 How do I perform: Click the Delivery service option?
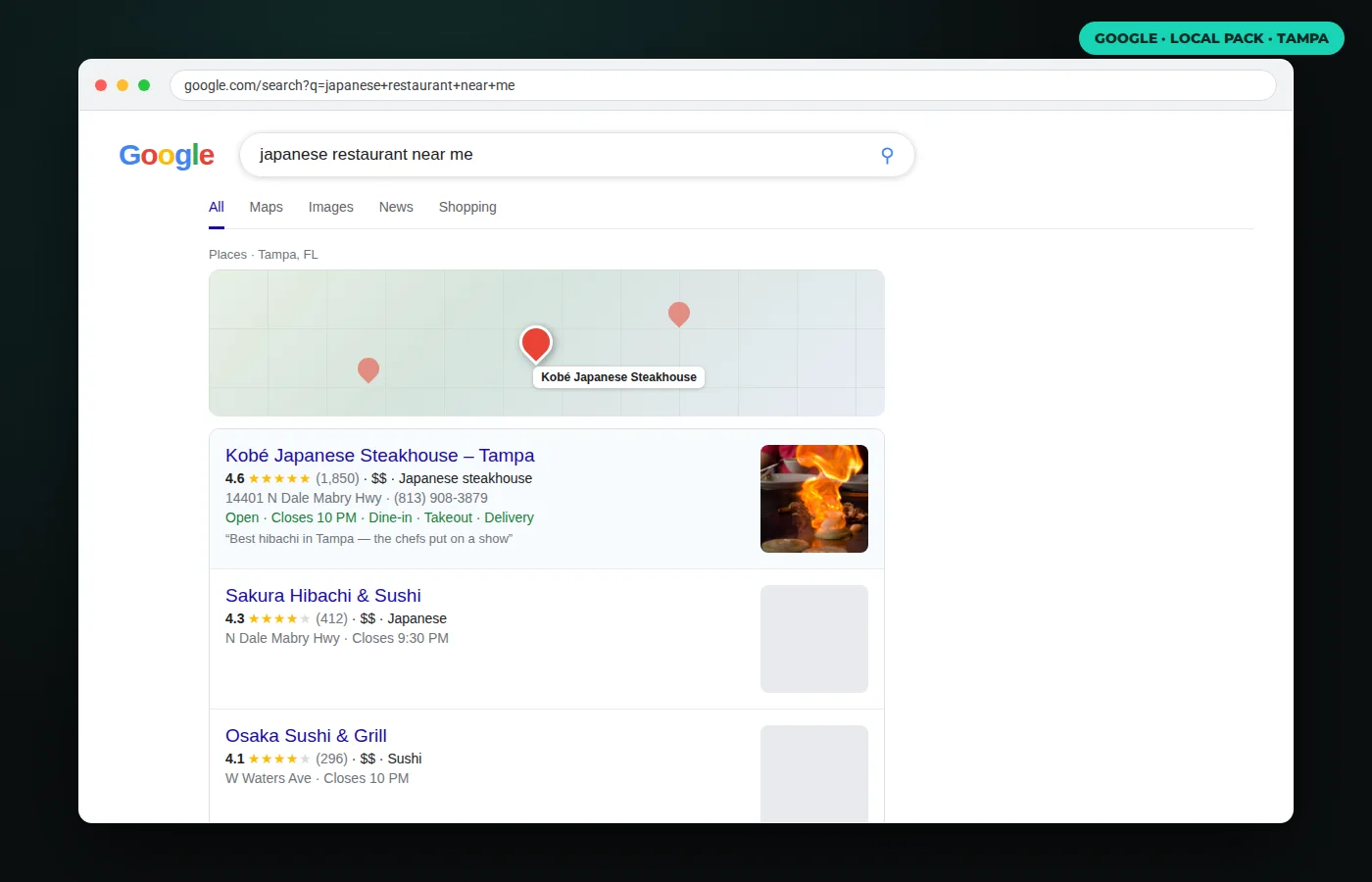pyautogui.click(x=509, y=517)
